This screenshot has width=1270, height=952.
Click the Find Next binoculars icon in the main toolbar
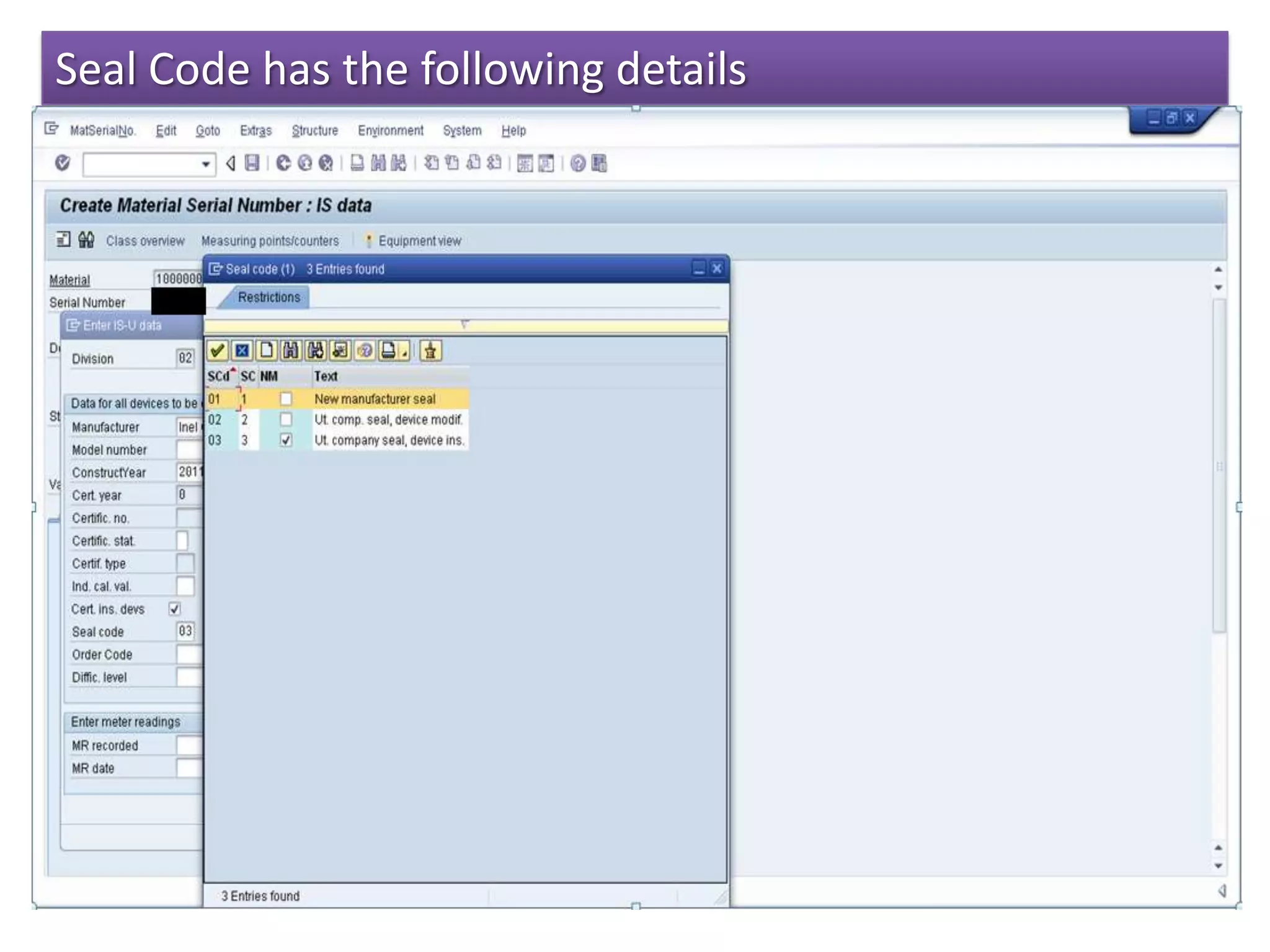pos(399,163)
